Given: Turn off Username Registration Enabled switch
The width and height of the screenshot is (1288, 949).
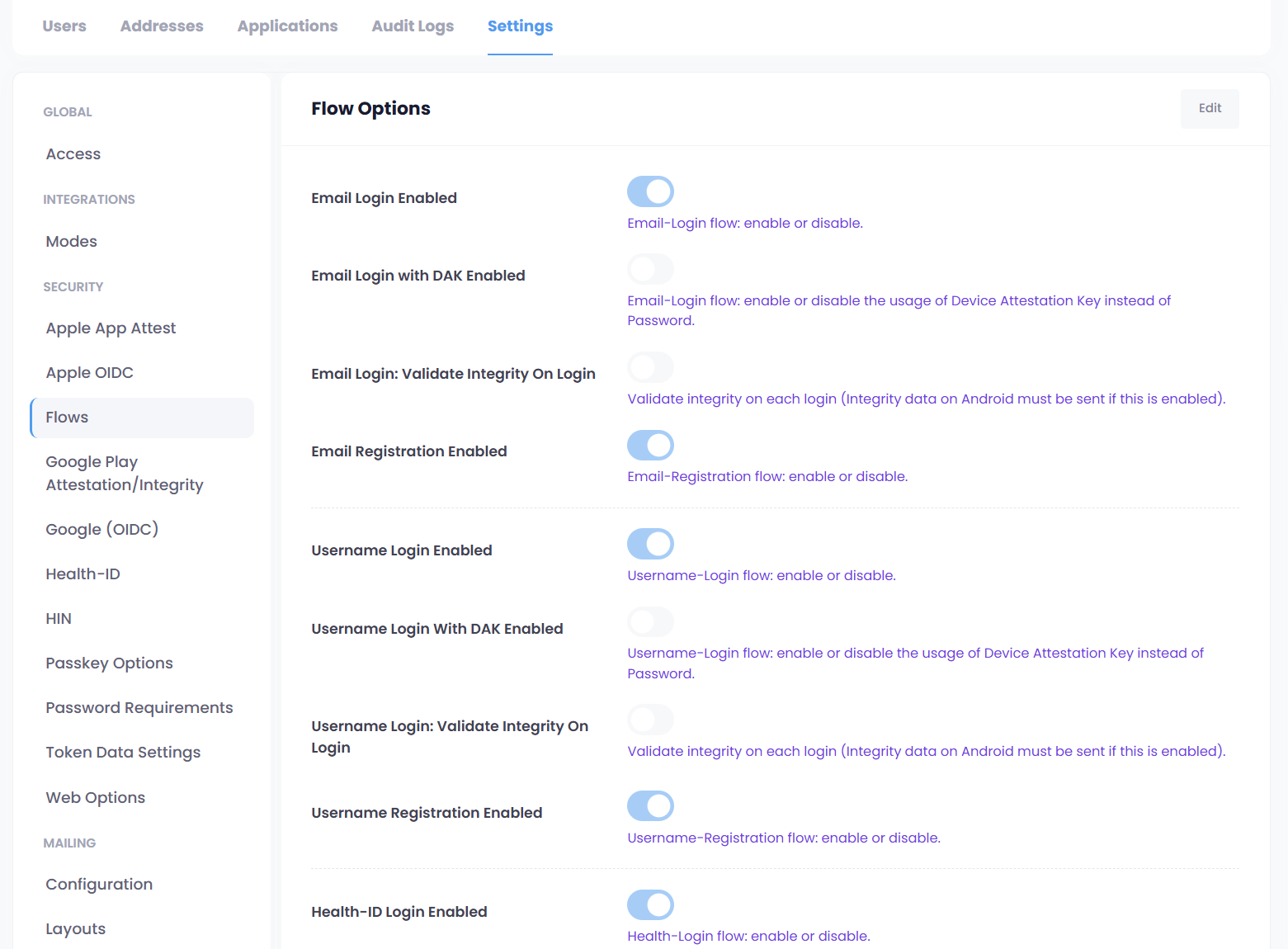Looking at the screenshot, I should (650, 806).
